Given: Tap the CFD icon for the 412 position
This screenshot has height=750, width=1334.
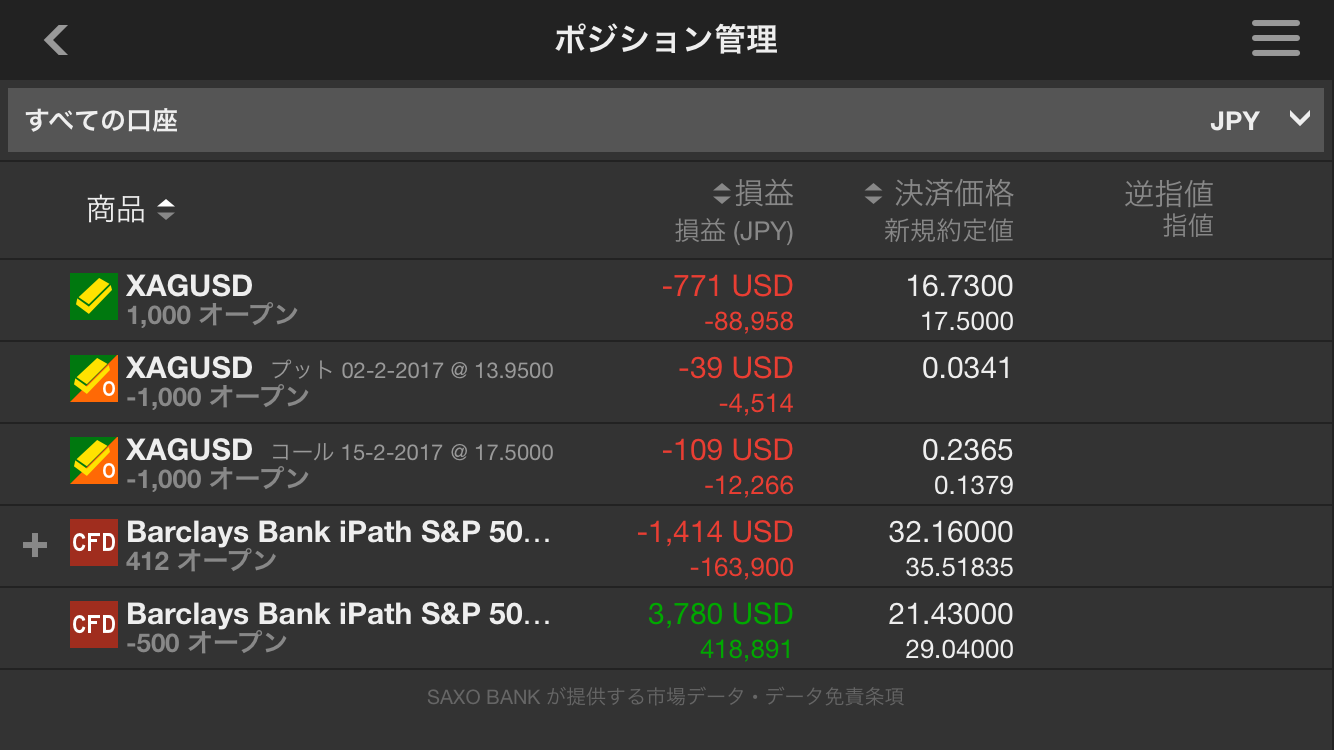Looking at the screenshot, I should [x=94, y=543].
